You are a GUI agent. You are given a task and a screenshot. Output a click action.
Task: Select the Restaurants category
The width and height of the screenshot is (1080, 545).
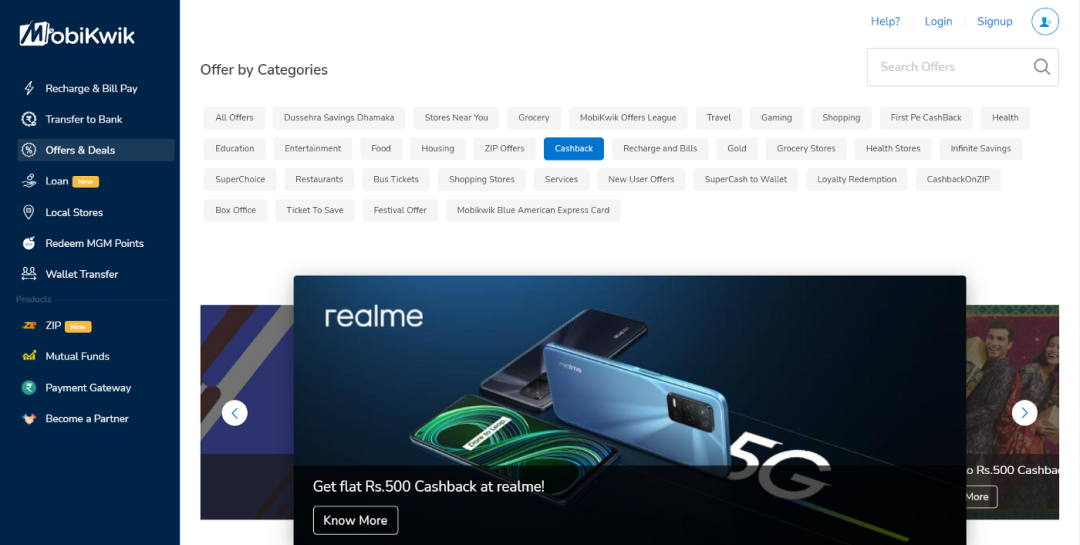[x=319, y=180]
